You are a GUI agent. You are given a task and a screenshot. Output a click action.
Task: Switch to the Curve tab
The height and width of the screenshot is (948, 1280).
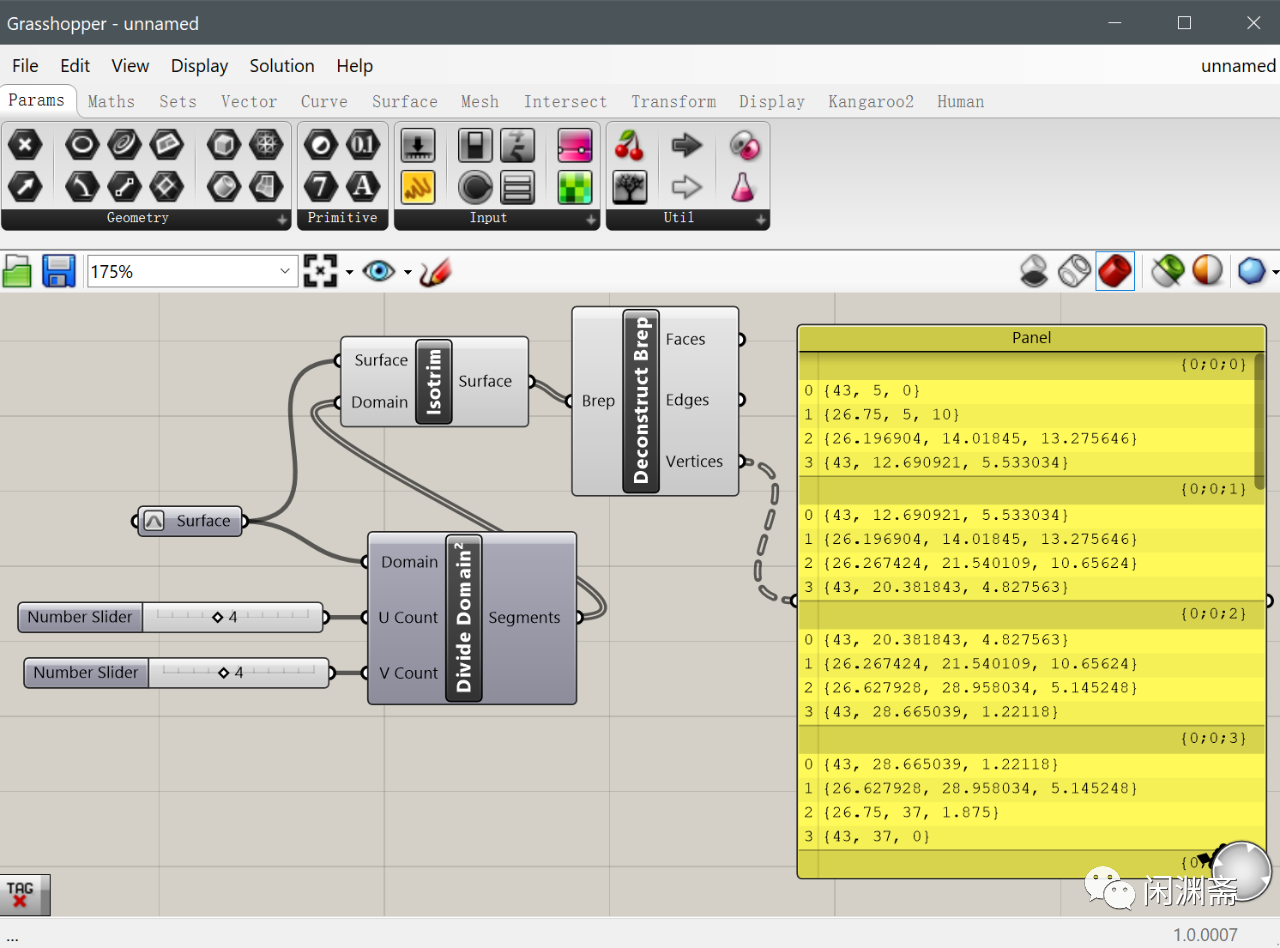coord(324,101)
